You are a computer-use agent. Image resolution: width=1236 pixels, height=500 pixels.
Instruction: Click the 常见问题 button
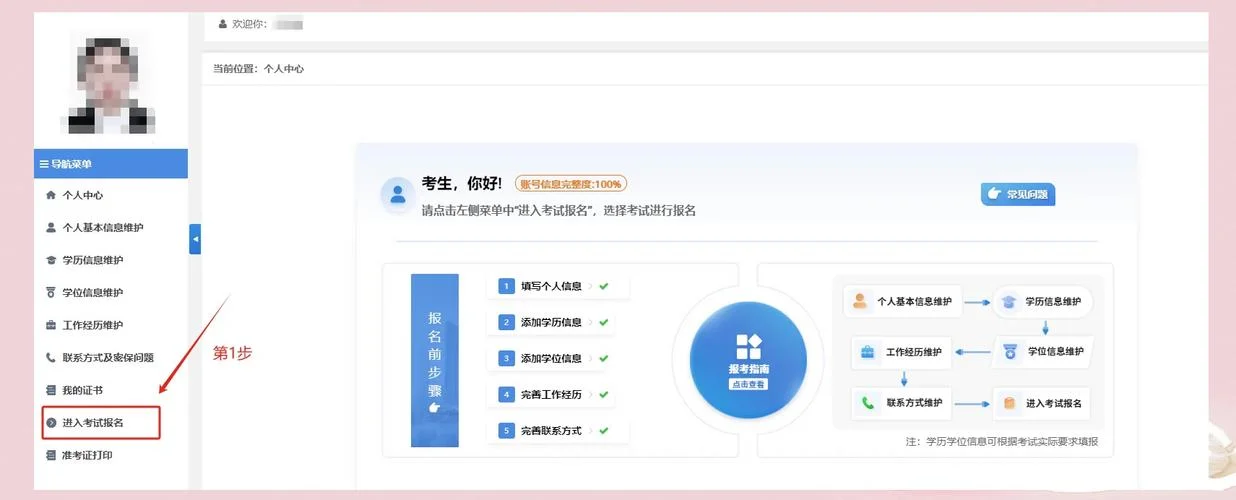pos(1018,194)
